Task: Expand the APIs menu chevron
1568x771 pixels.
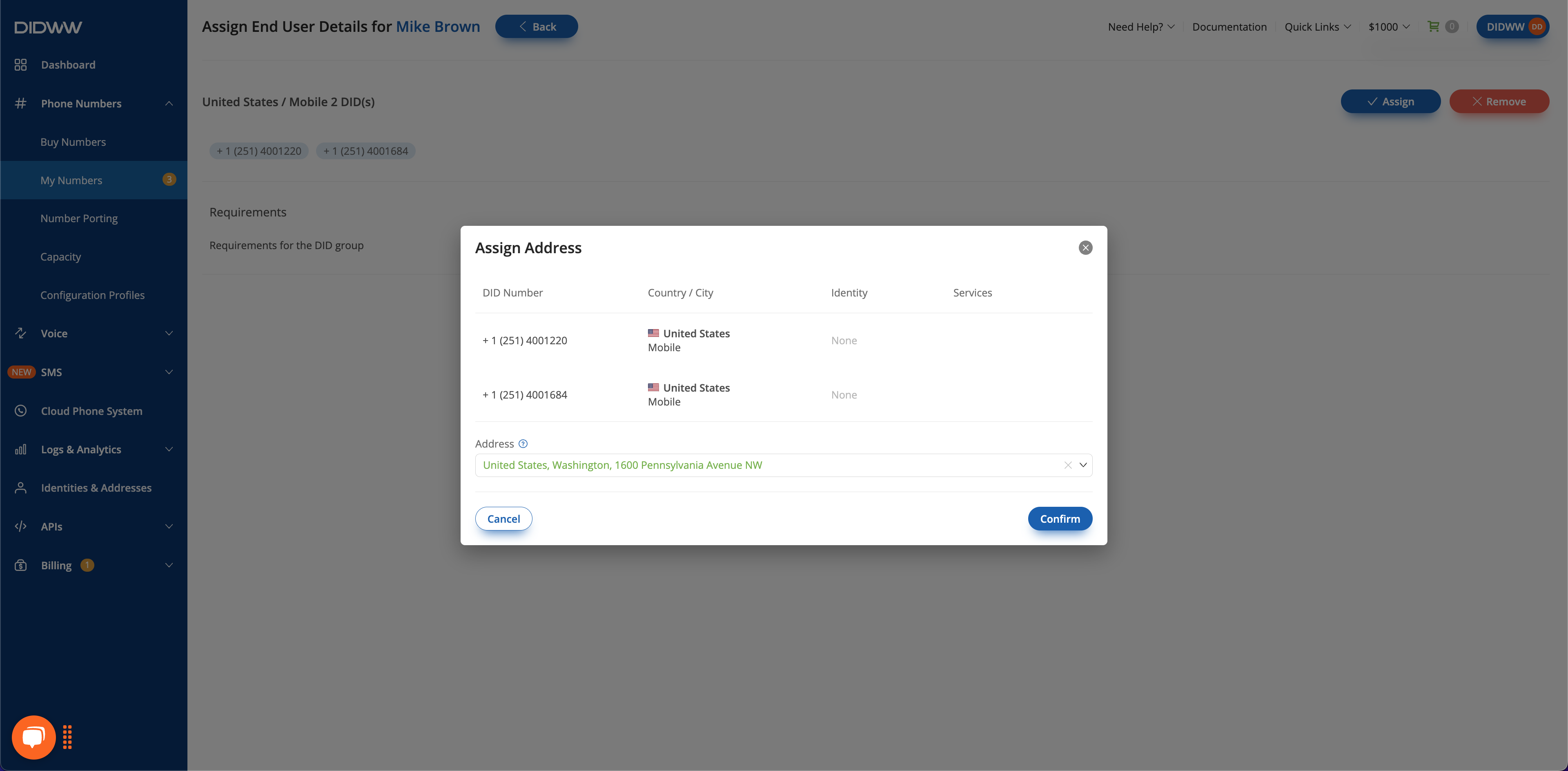Action: tap(169, 526)
